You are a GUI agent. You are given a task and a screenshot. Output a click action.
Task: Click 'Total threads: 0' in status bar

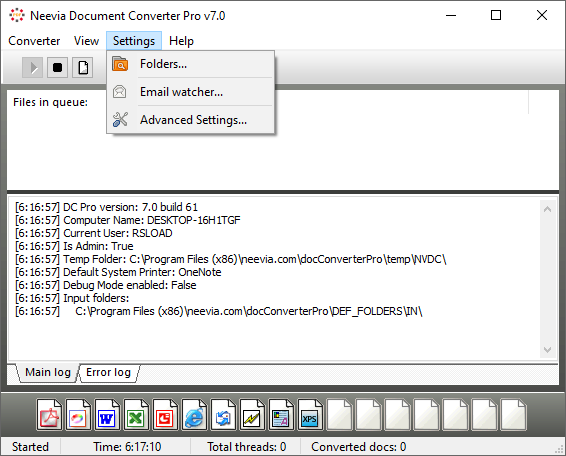pyautogui.click(x=247, y=447)
